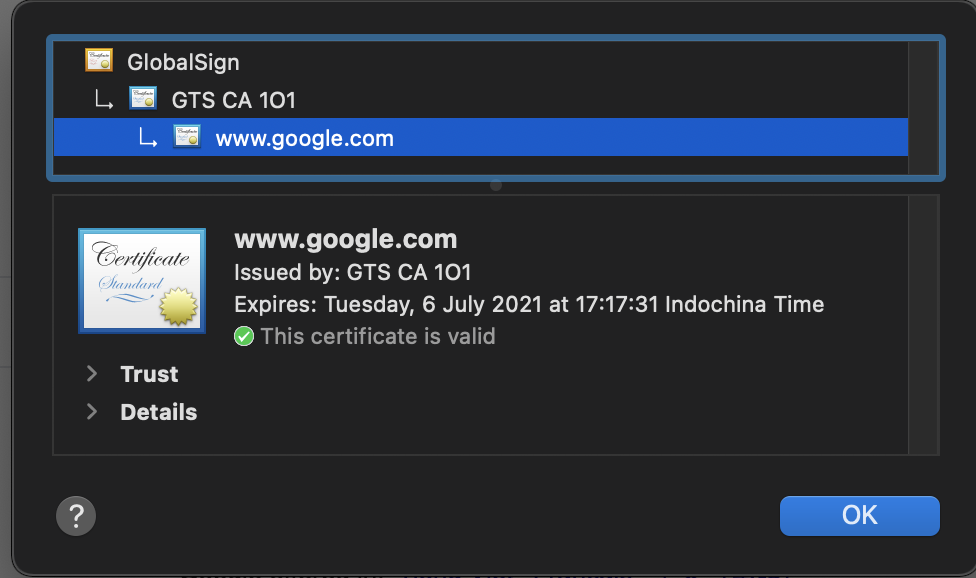976x578 pixels.
Task: Open help with the question mark button
Action: pos(76,516)
